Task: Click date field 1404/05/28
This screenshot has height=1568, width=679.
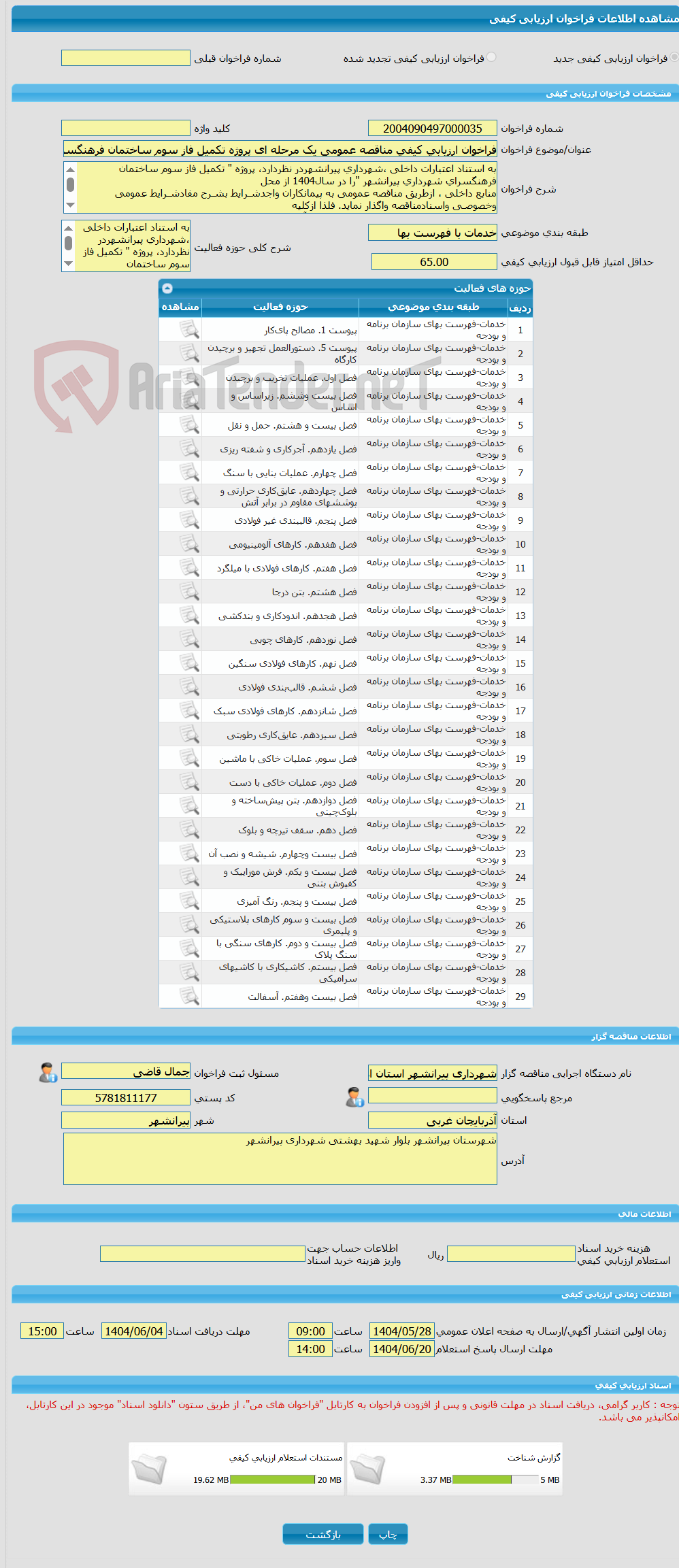Action: pyautogui.click(x=402, y=1331)
